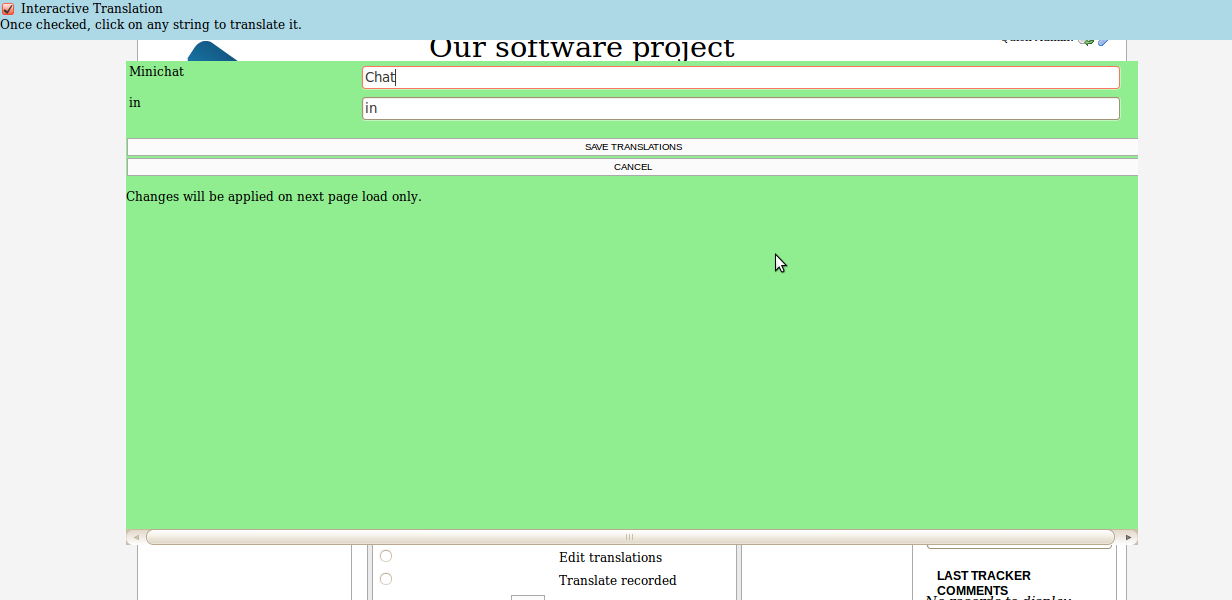1232x600 pixels.
Task: Select the Translate recorded radio button
Action: coord(386,579)
